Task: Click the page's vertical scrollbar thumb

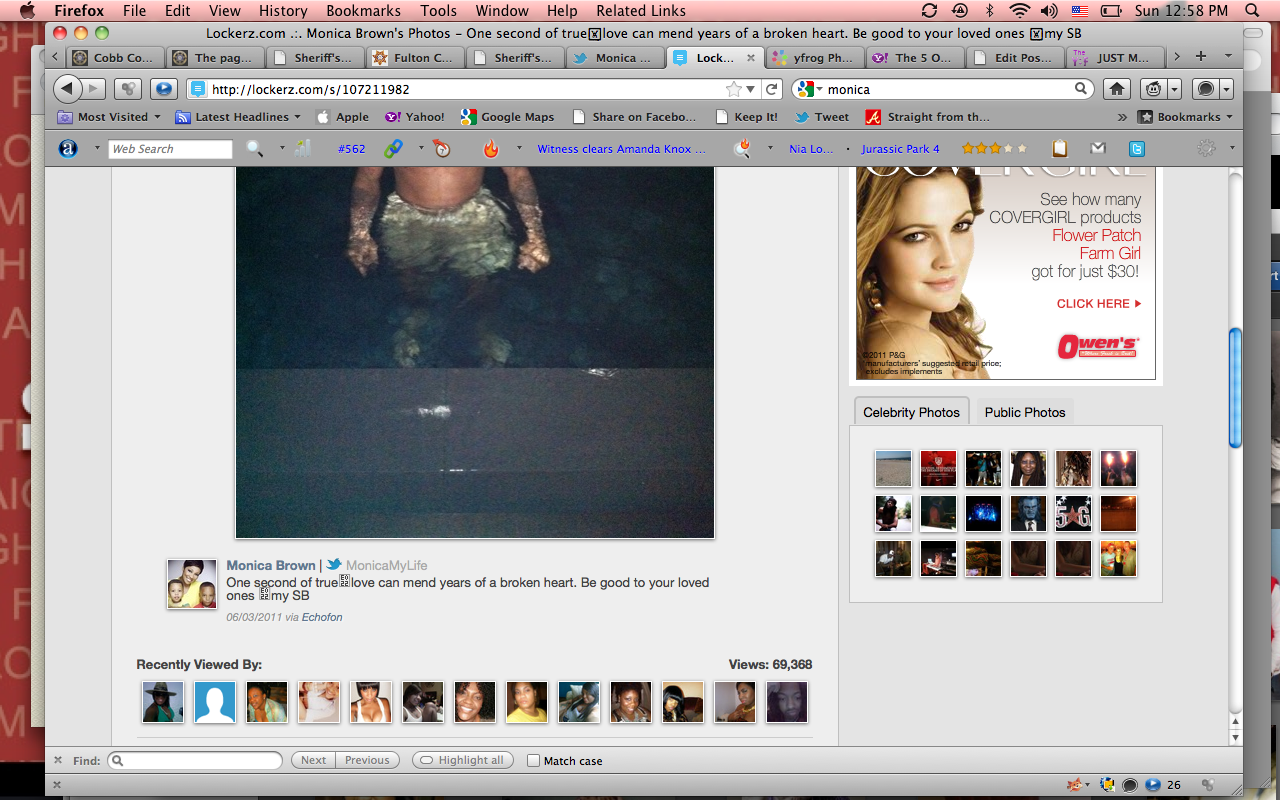Action: coord(1235,387)
